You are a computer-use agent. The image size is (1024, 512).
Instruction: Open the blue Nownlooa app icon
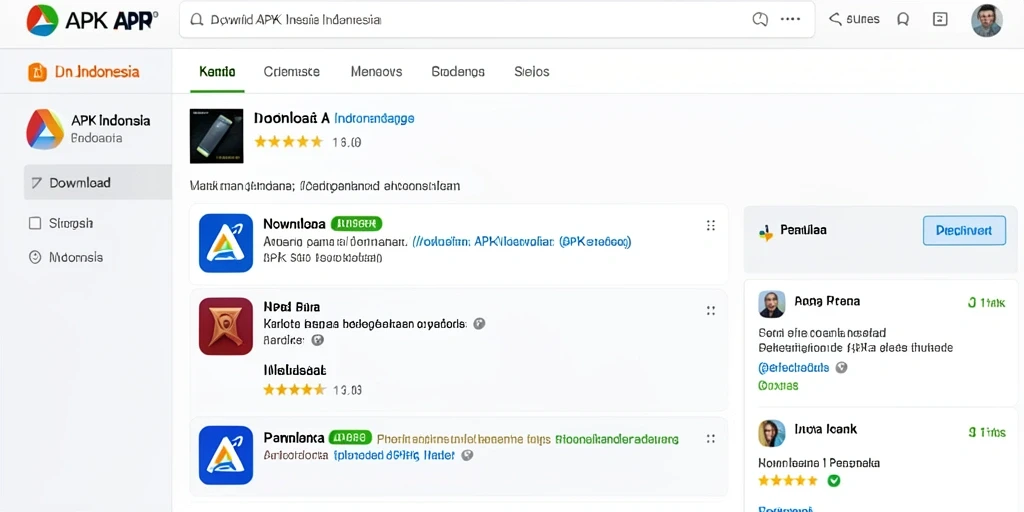coord(225,243)
